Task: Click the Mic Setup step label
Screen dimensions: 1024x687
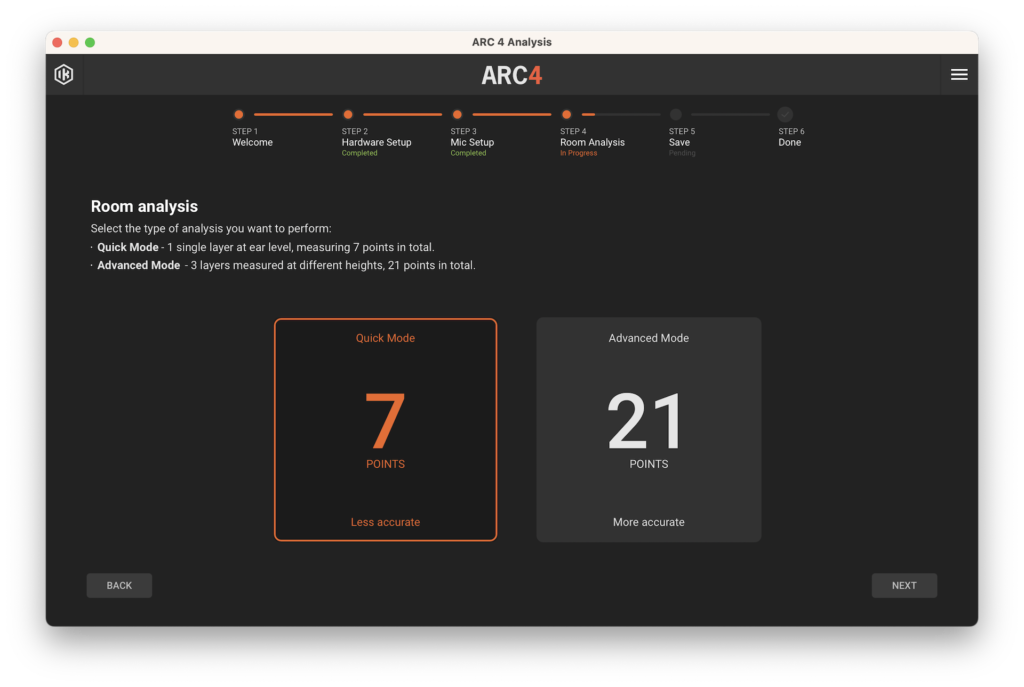Action: [x=472, y=143]
